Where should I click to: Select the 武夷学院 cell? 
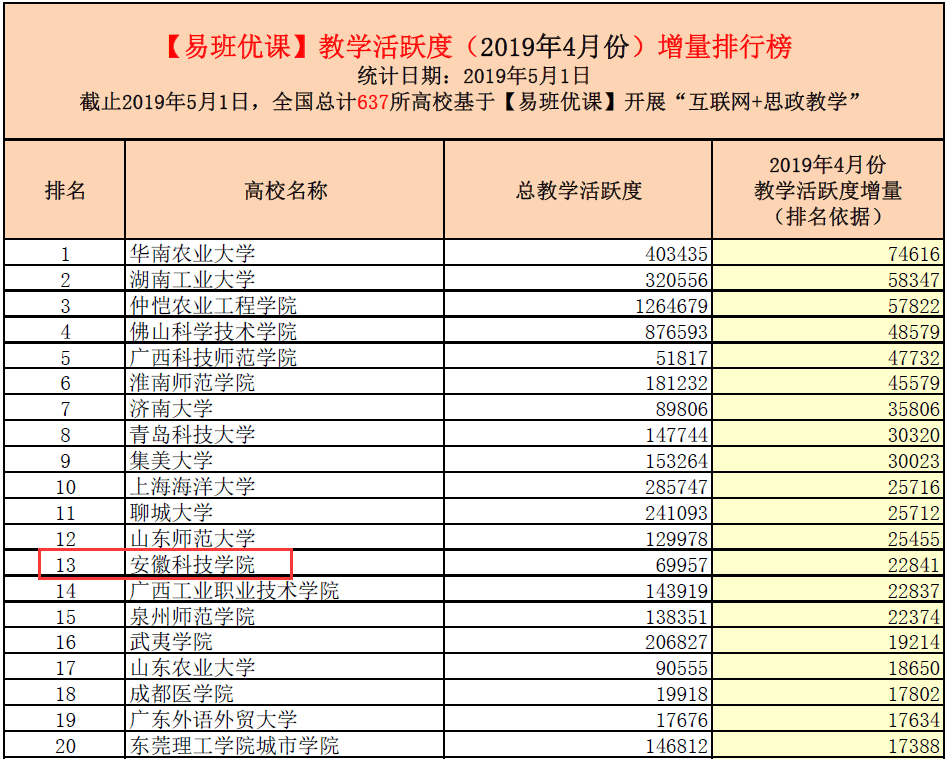pyautogui.click(x=171, y=642)
